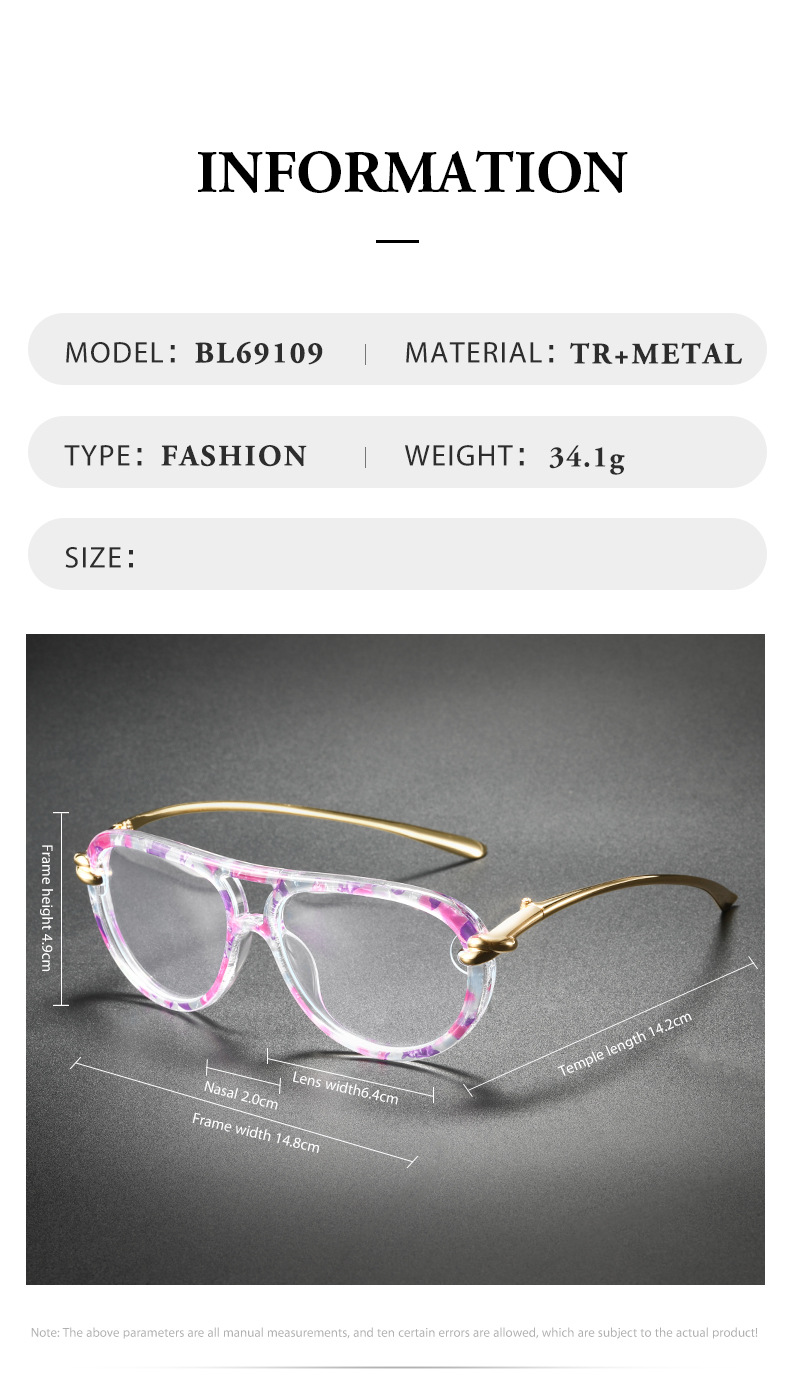Click the Lens width 6.4cm label

(x=345, y=1086)
